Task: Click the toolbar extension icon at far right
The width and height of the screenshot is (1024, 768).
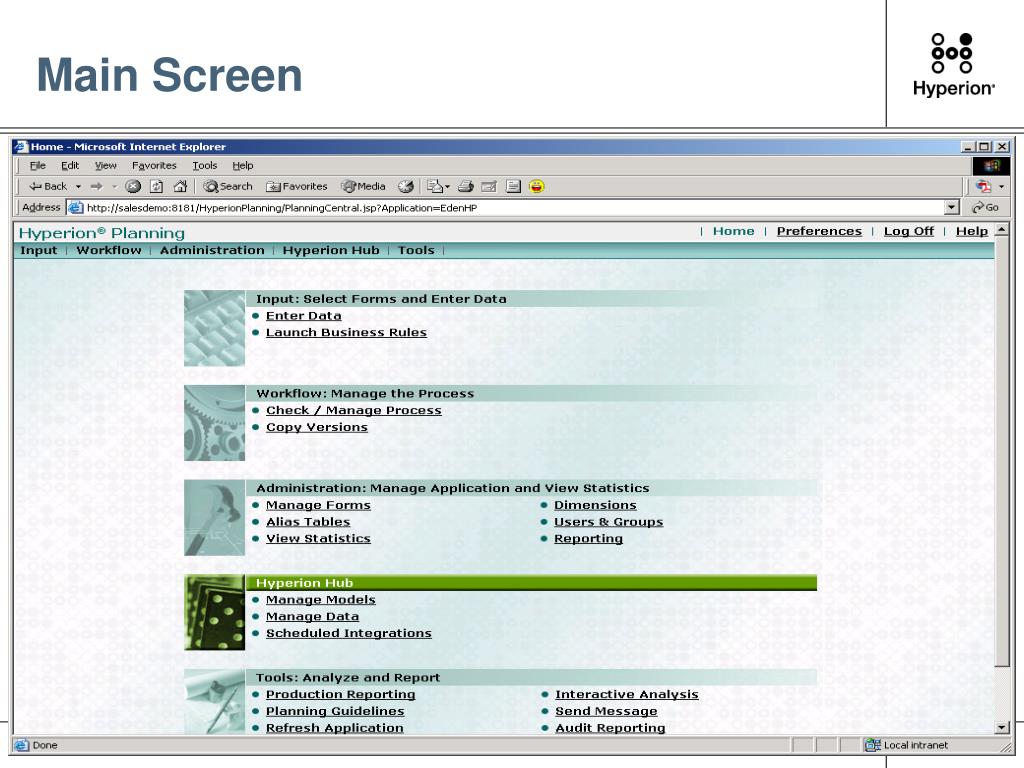Action: [984, 187]
